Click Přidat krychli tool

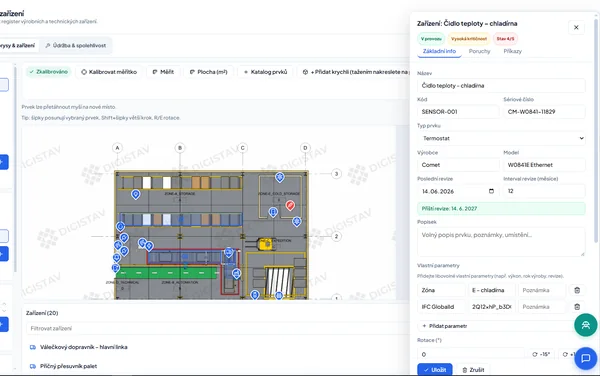[354, 72]
